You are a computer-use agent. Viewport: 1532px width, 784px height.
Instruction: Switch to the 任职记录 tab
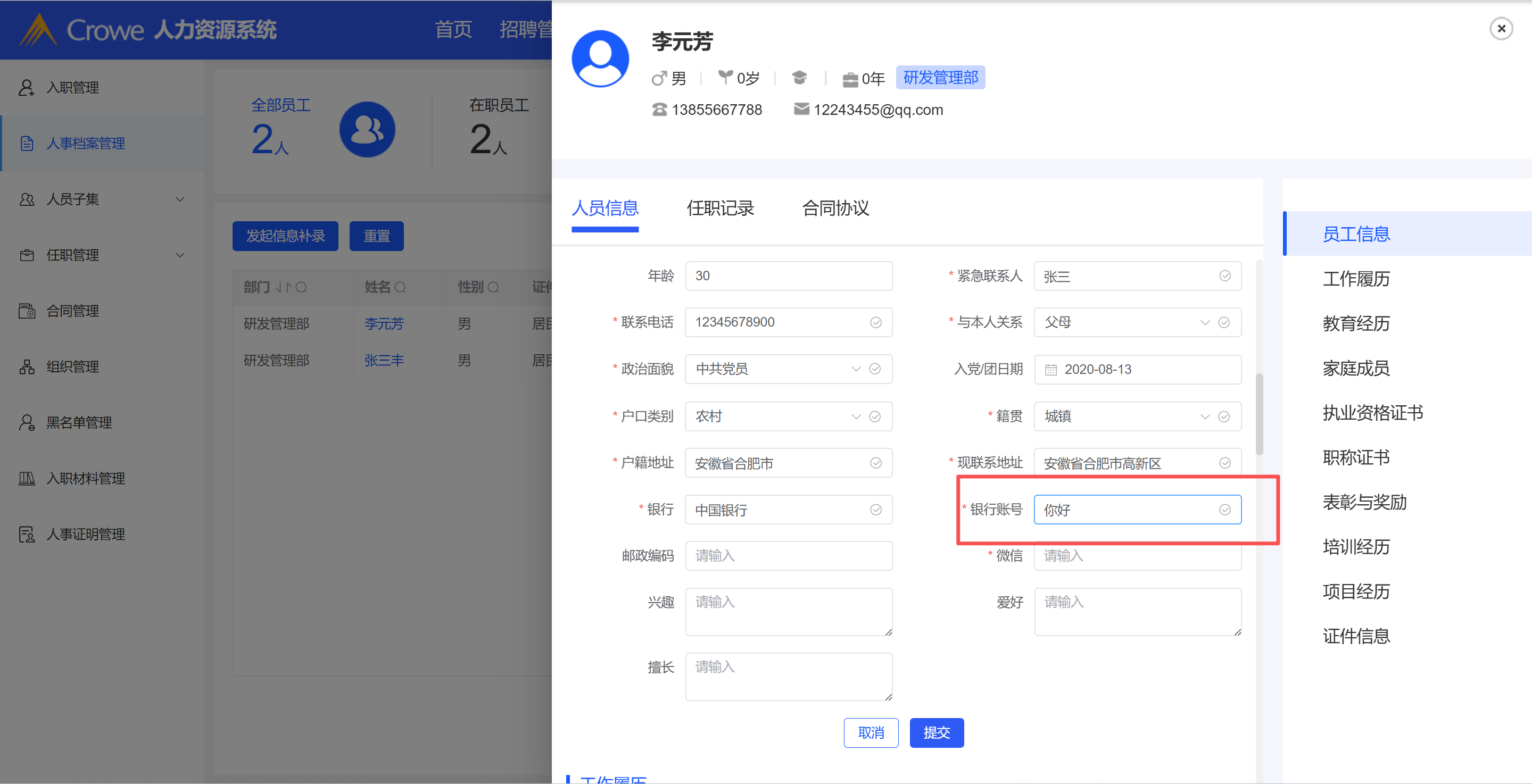coord(719,208)
